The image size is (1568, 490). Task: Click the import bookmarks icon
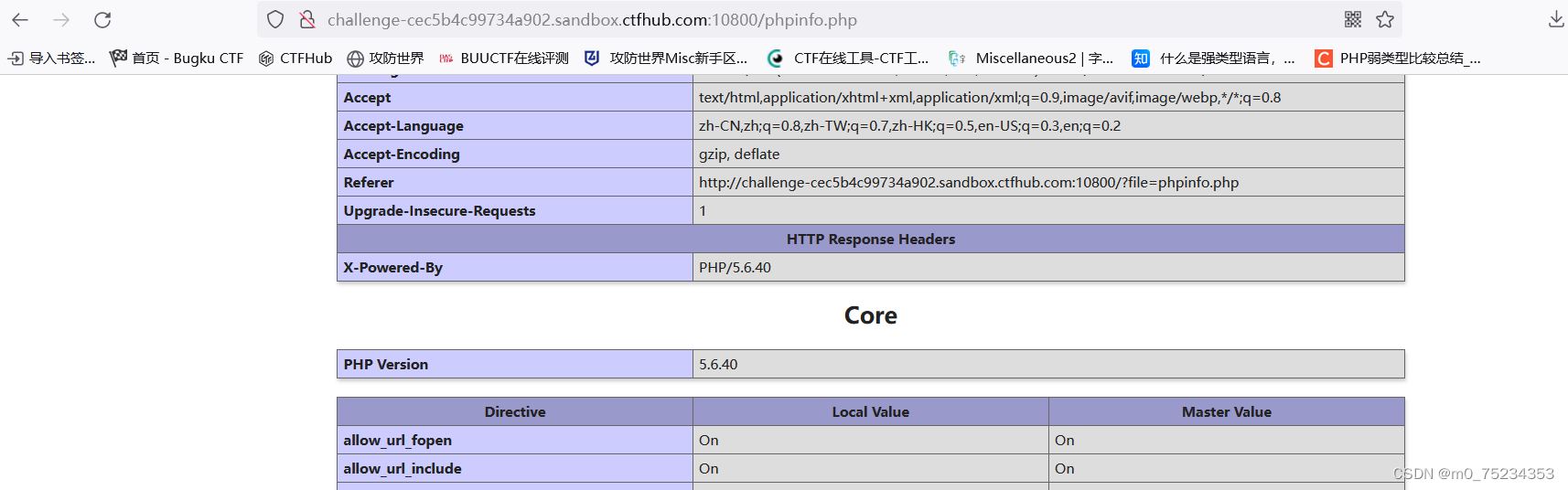coord(16,59)
